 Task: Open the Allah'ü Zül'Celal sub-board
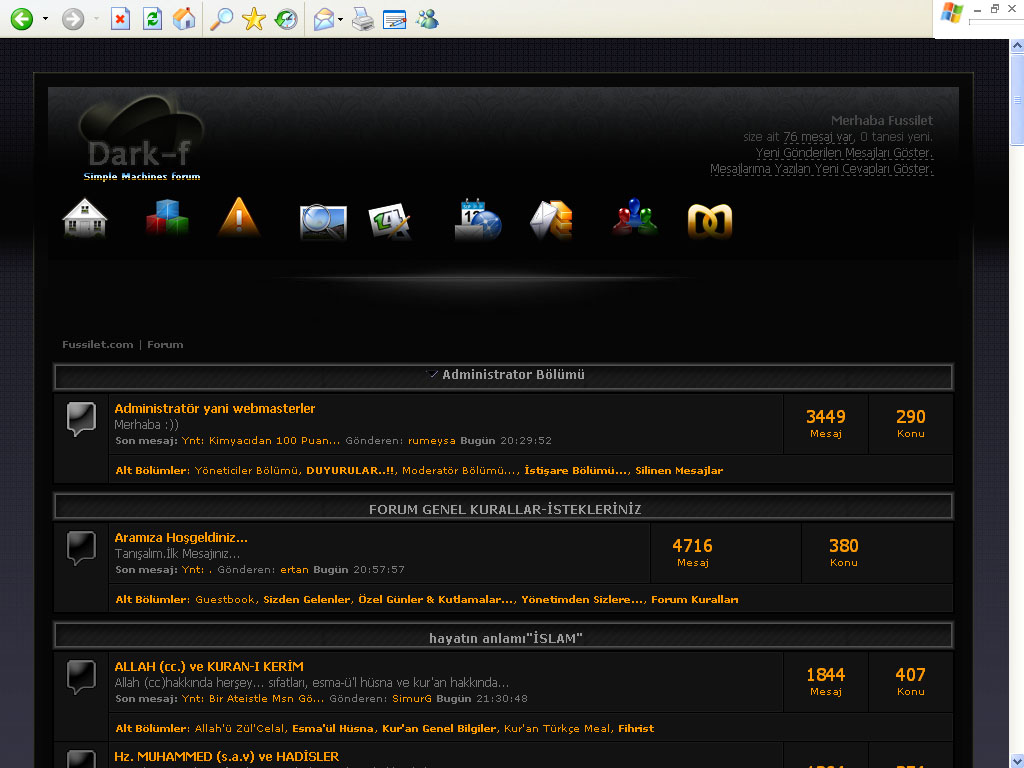pyautogui.click(x=240, y=728)
